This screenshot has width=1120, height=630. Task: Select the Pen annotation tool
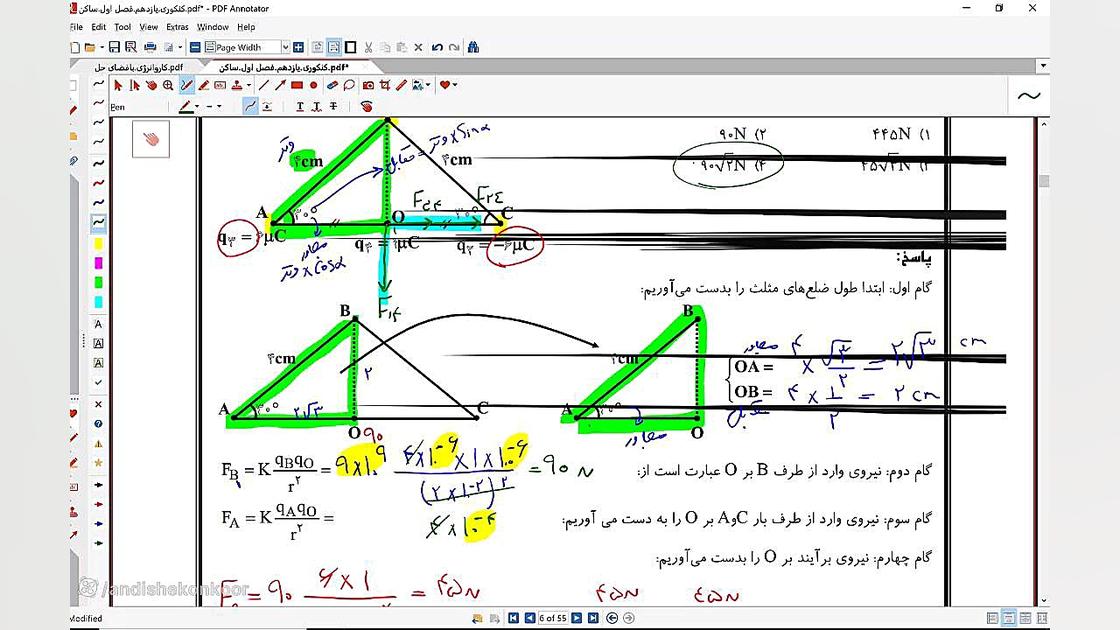187,86
